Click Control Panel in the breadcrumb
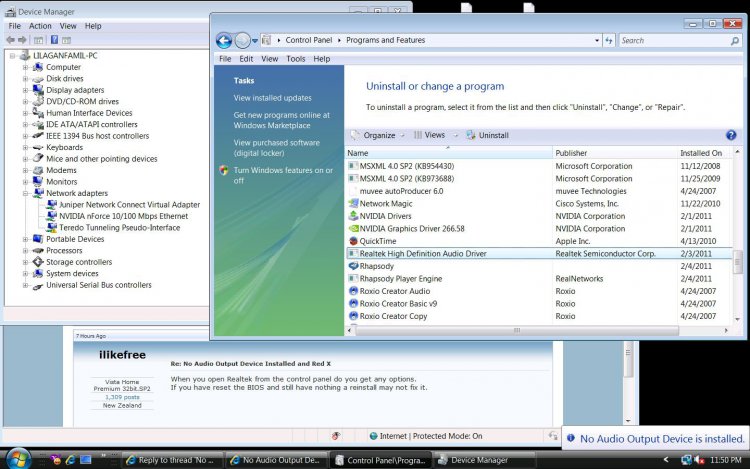This screenshot has width=750, height=469. (x=309, y=40)
